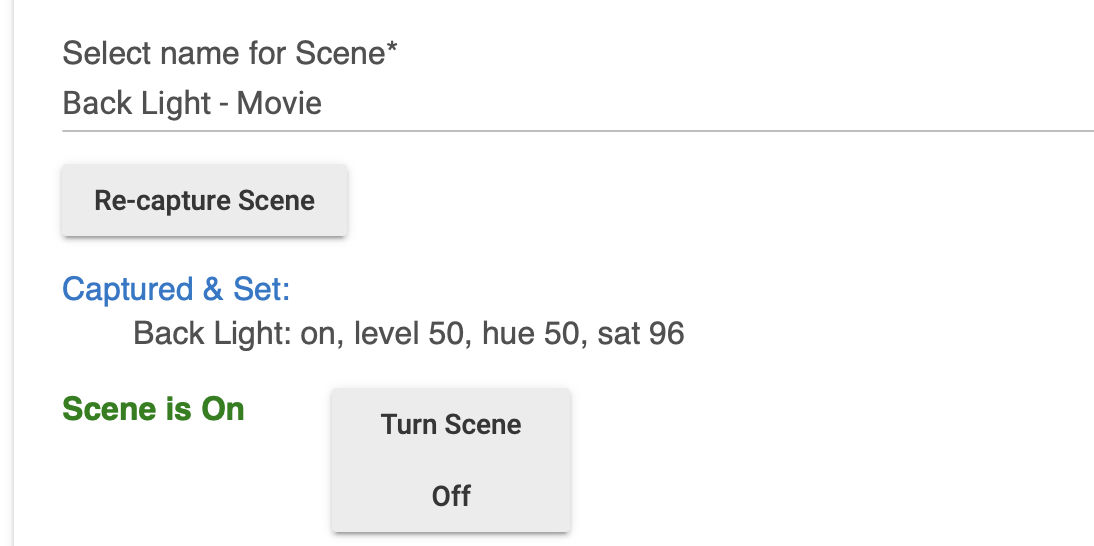Click the word 'Off' in the scene button
This screenshot has height=546, width=1094.
(x=451, y=496)
